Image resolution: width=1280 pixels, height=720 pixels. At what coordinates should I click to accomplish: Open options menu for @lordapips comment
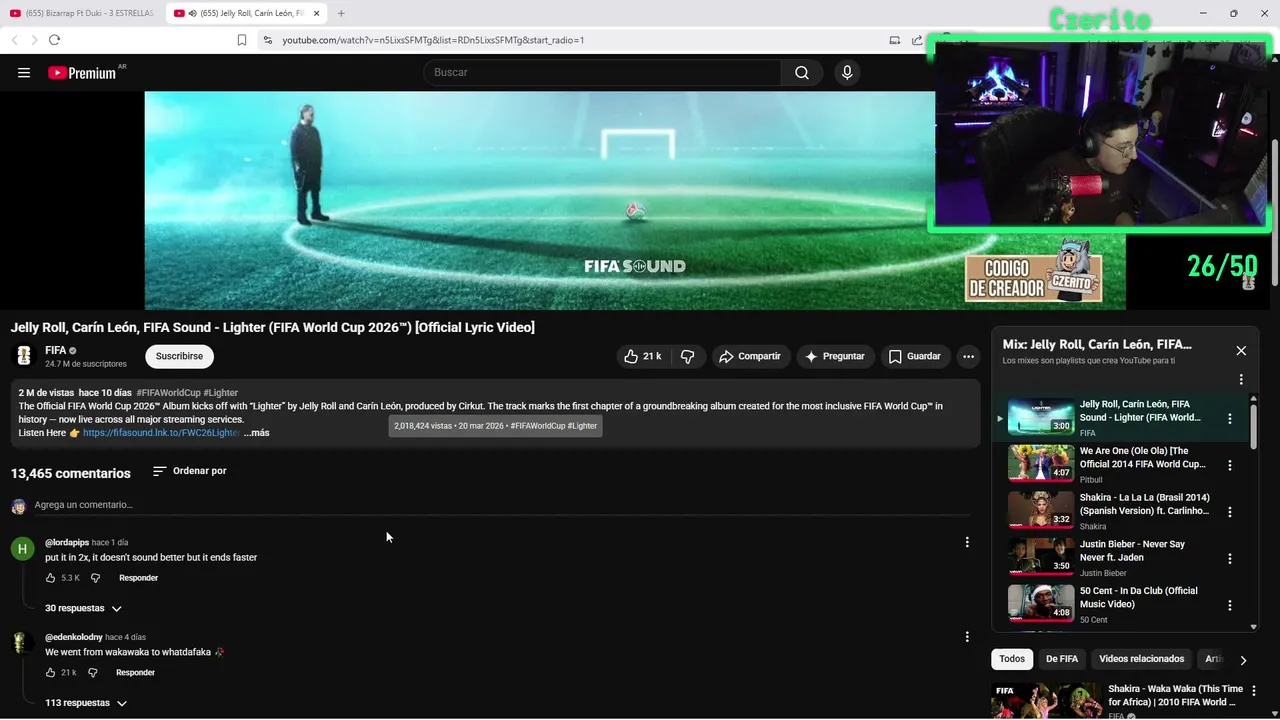click(x=967, y=542)
